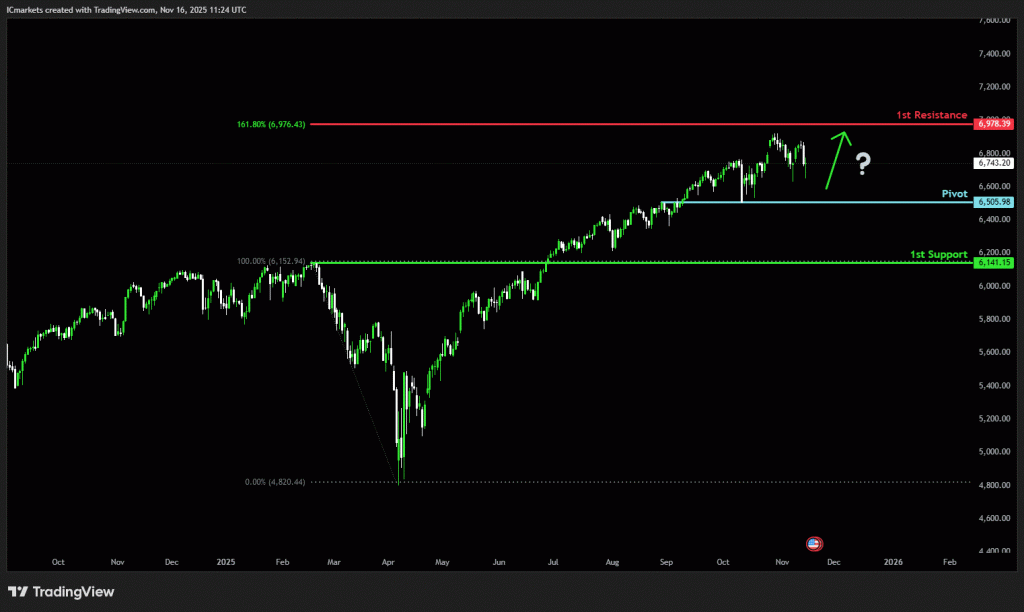Click the Apr label on time axis
Image resolution: width=1024 pixels, height=612 pixels.
[x=386, y=563]
